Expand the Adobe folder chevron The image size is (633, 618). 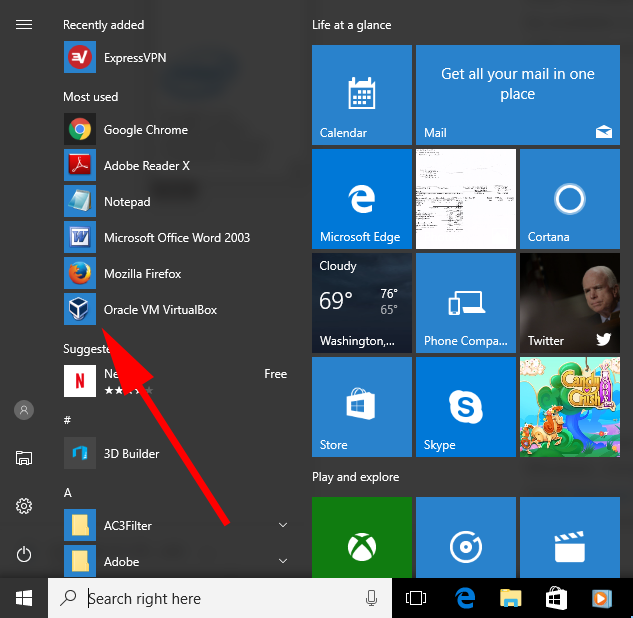click(283, 561)
